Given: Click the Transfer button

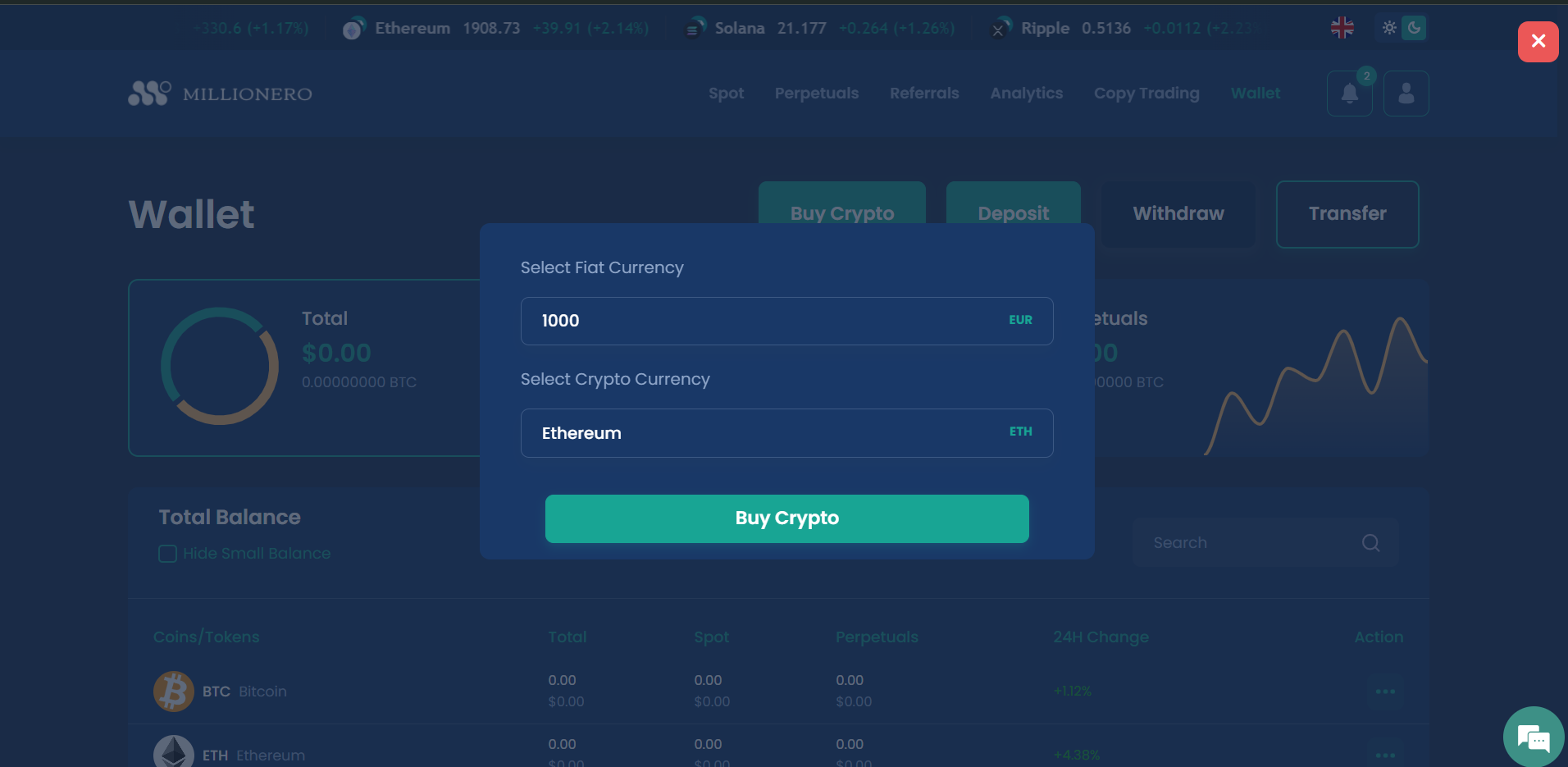Looking at the screenshot, I should pos(1347,214).
